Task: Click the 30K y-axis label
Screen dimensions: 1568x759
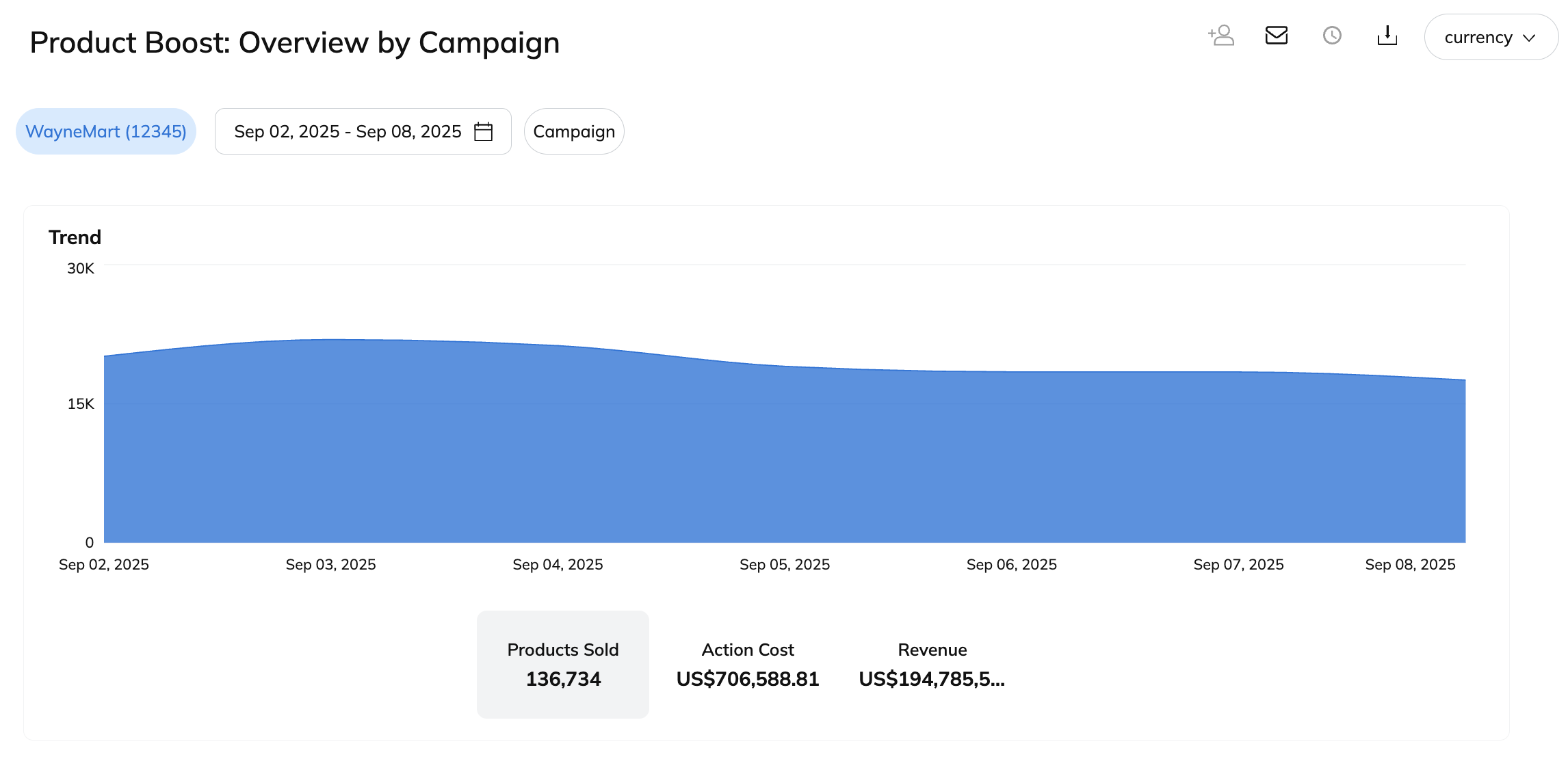Action: [x=81, y=268]
